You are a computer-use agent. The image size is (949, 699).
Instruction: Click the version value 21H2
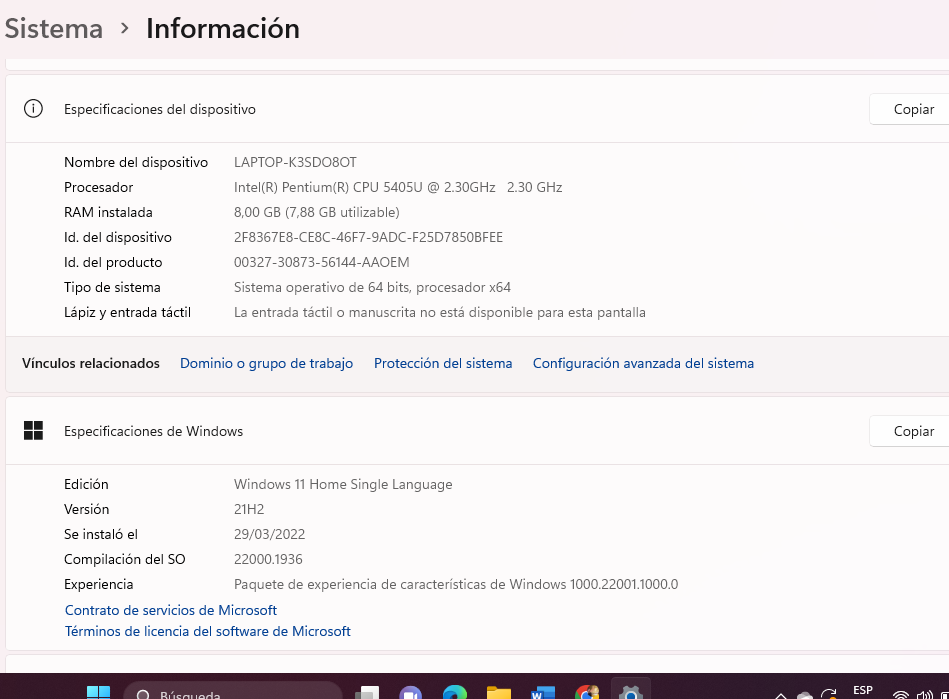coord(249,509)
